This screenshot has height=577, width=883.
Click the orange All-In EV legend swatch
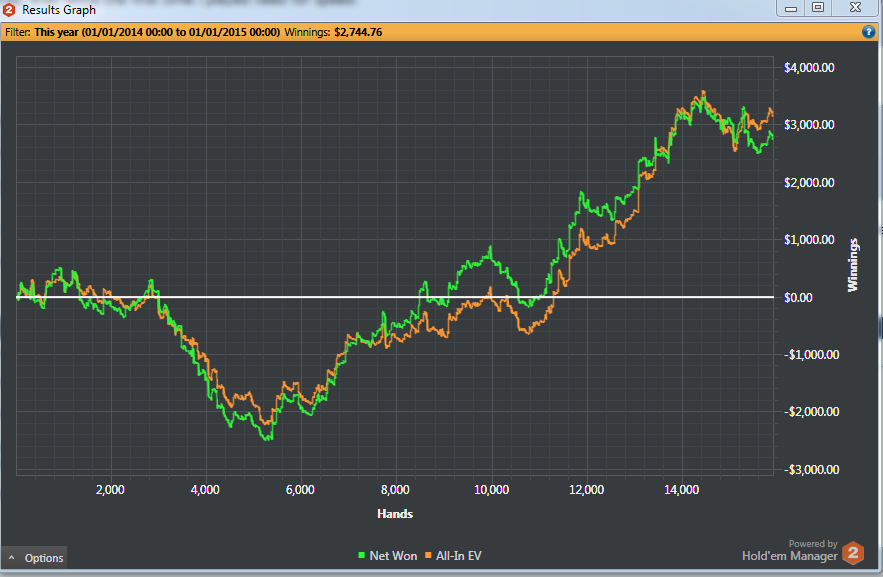click(x=428, y=556)
